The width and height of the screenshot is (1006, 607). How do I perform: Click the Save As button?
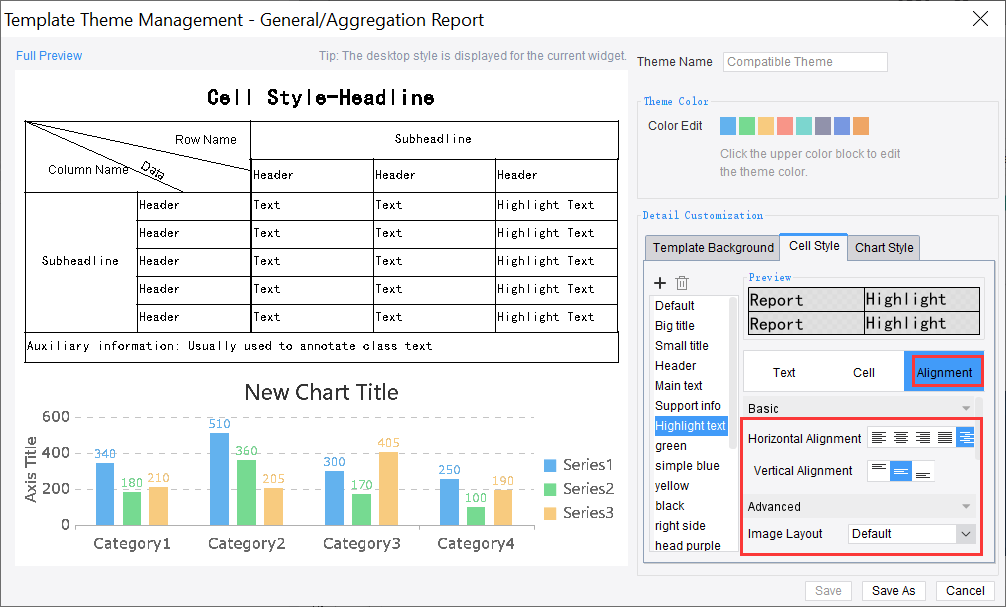point(893,591)
